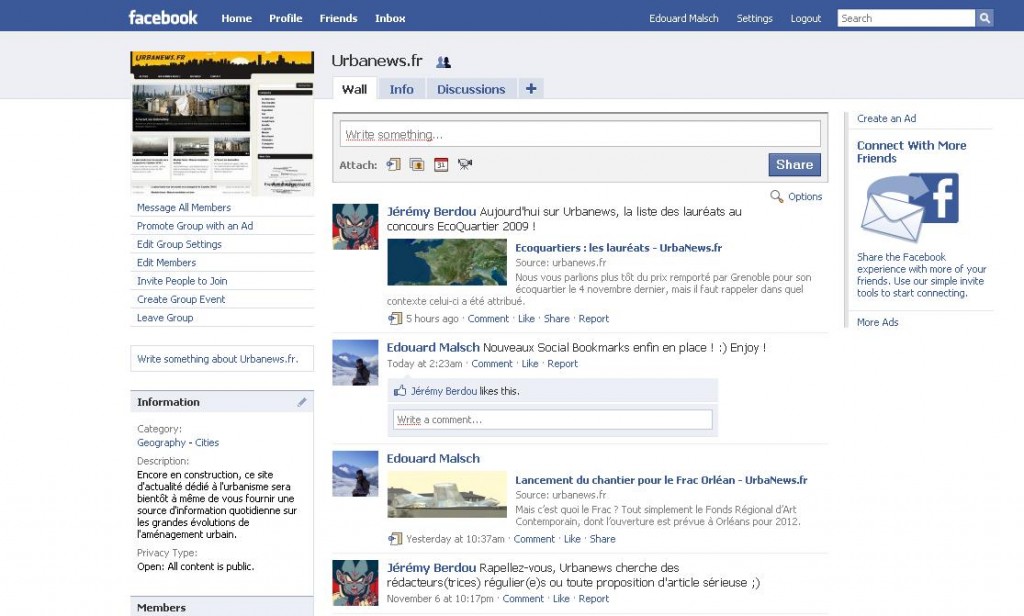Open Inbox in the top navigation
This screenshot has height=616, width=1024.
[390, 18]
